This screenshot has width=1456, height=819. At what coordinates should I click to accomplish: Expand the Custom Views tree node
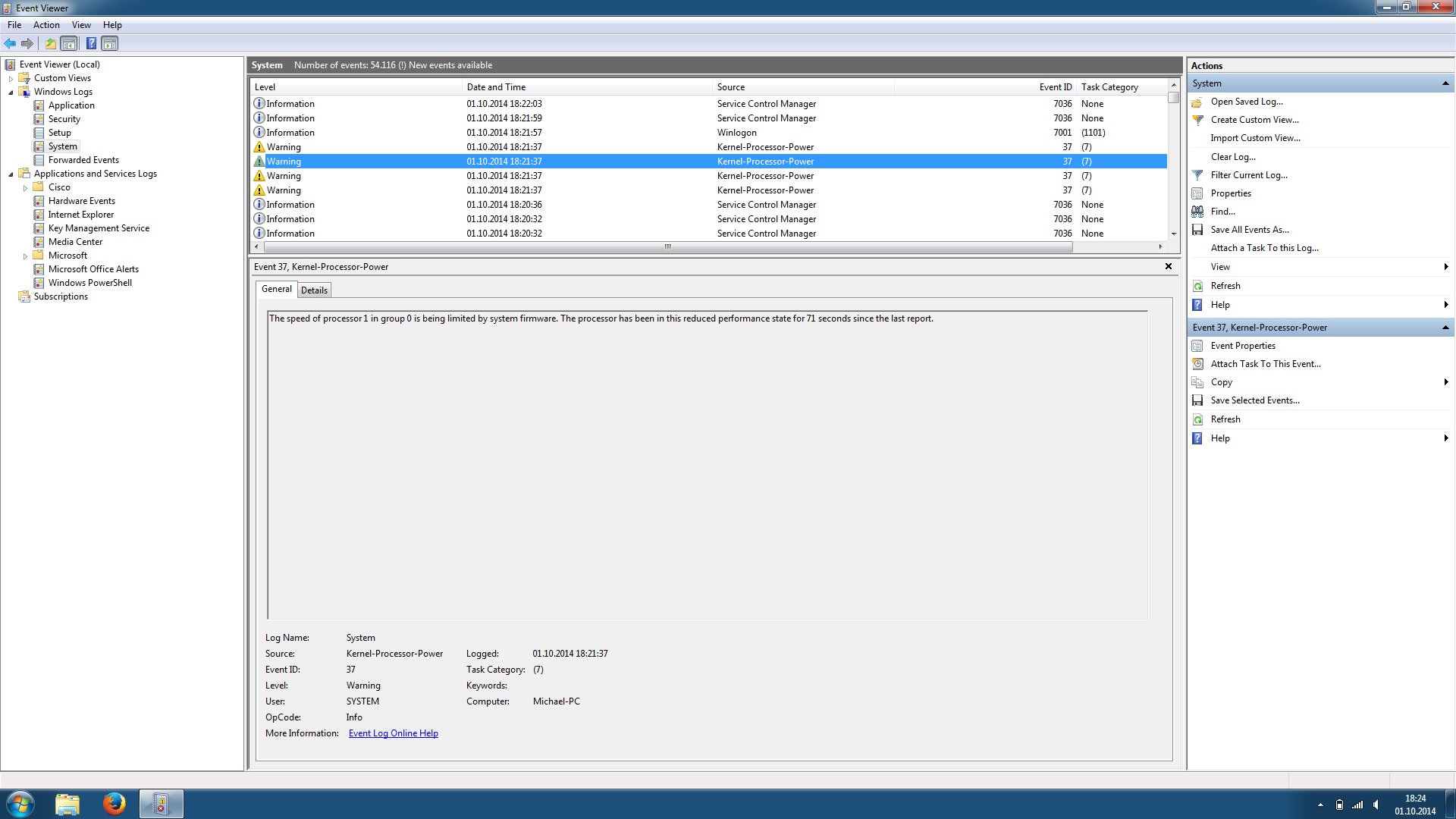[x=11, y=78]
